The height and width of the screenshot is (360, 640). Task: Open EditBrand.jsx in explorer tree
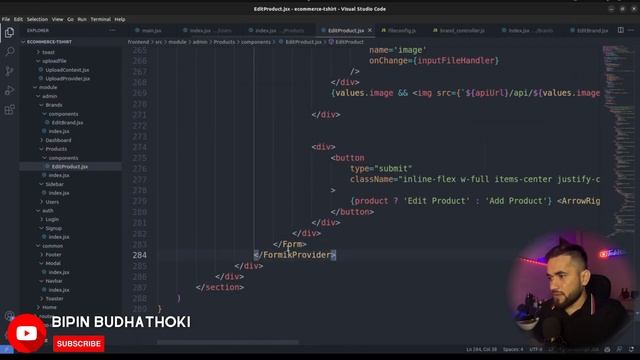coord(67,122)
